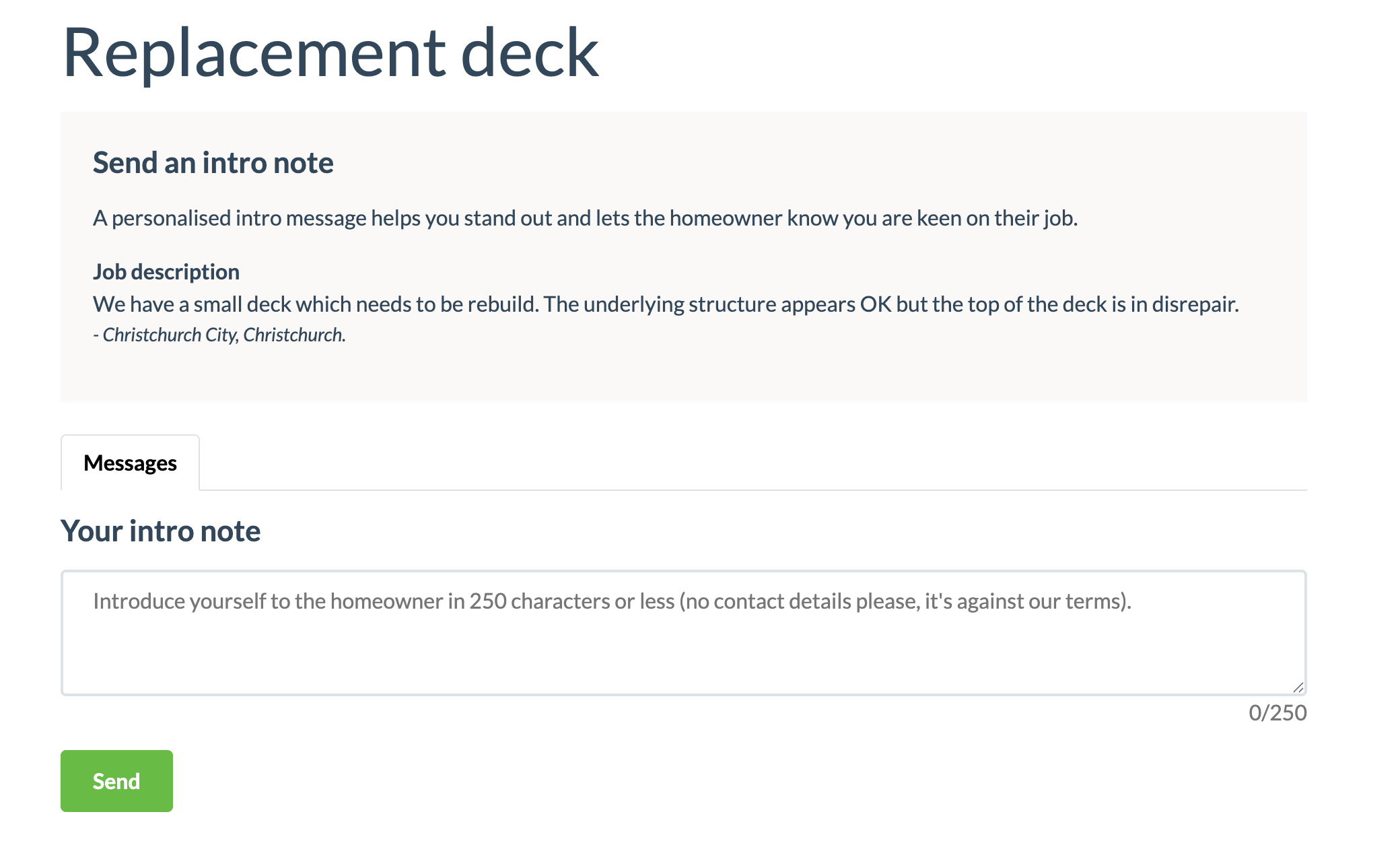Click the job description text about the deck
The height and width of the screenshot is (843, 1400).
click(665, 304)
